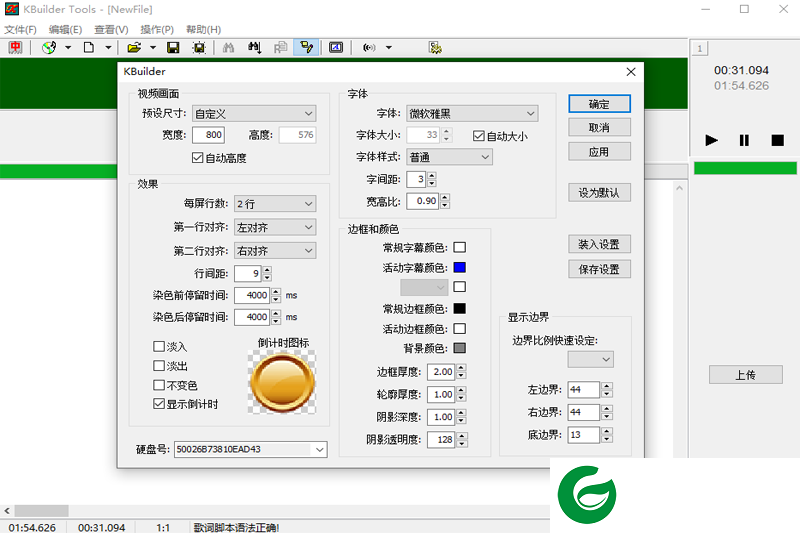Viewport: 800px width, 533px height.
Task: Open the 每屏行数 dropdown showing 2 行
Action: (x=275, y=204)
